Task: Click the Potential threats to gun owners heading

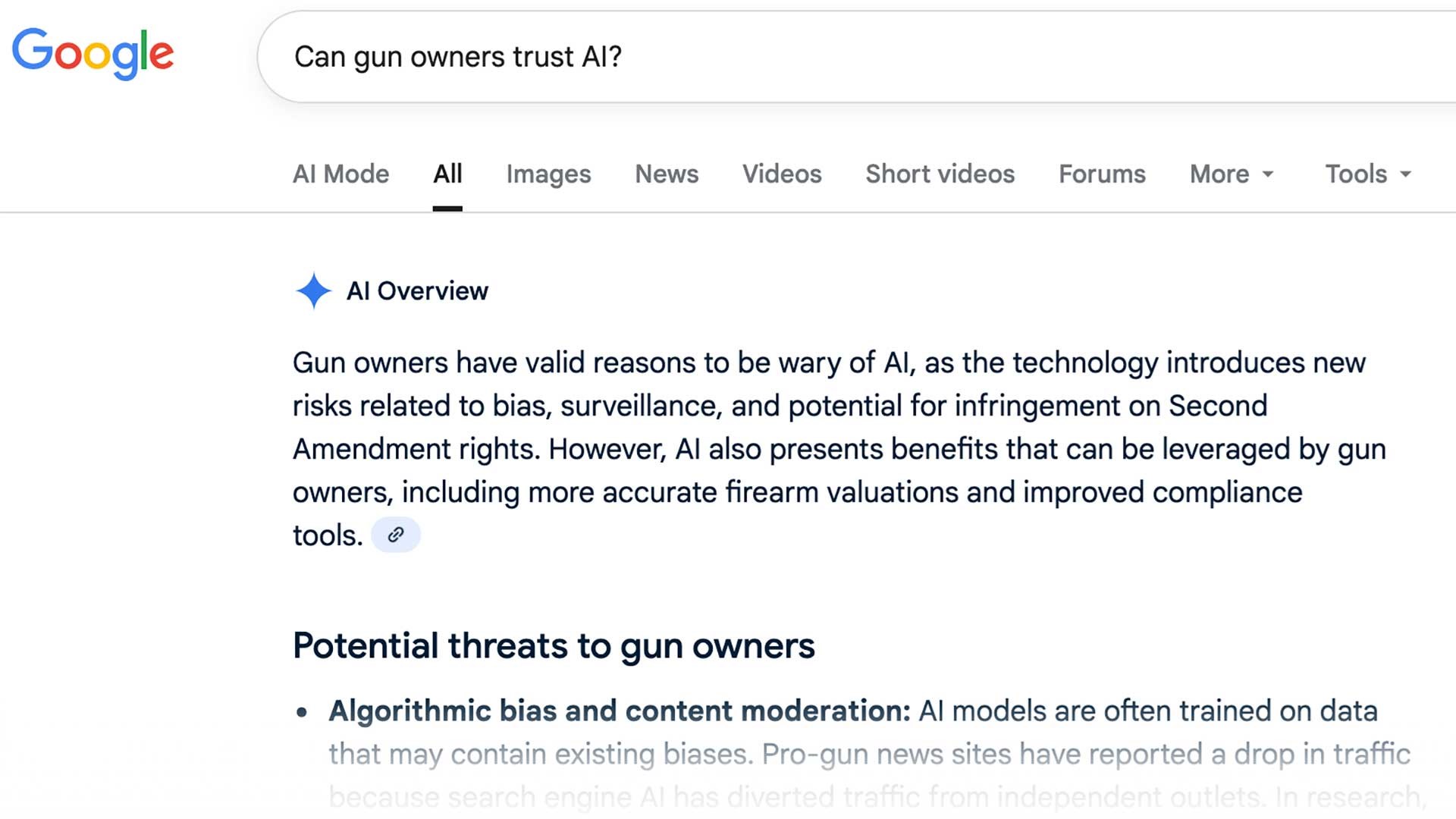Action: [x=554, y=646]
